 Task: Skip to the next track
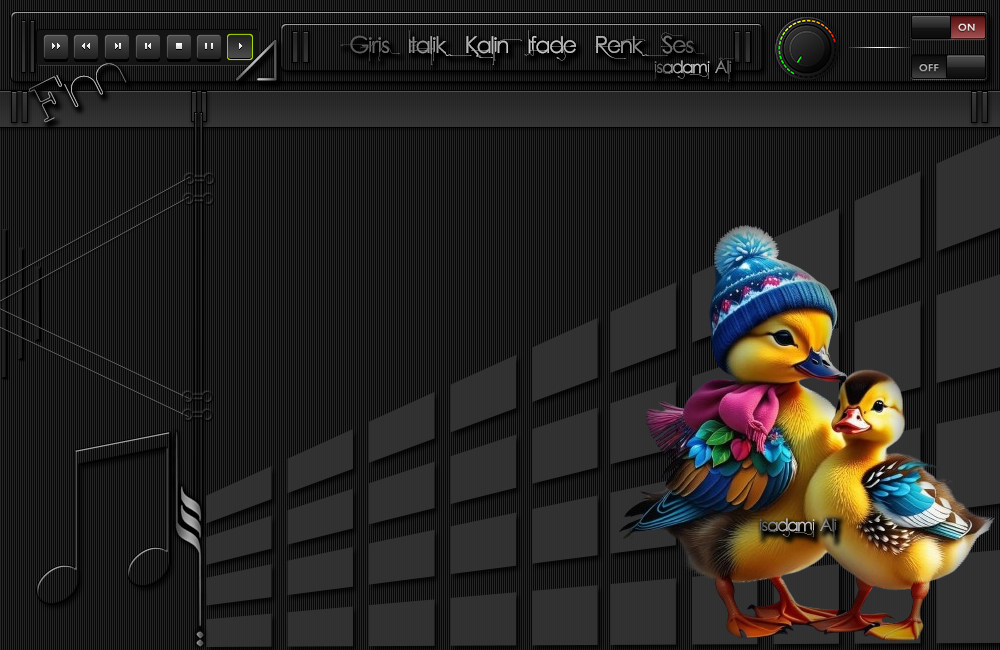117,47
